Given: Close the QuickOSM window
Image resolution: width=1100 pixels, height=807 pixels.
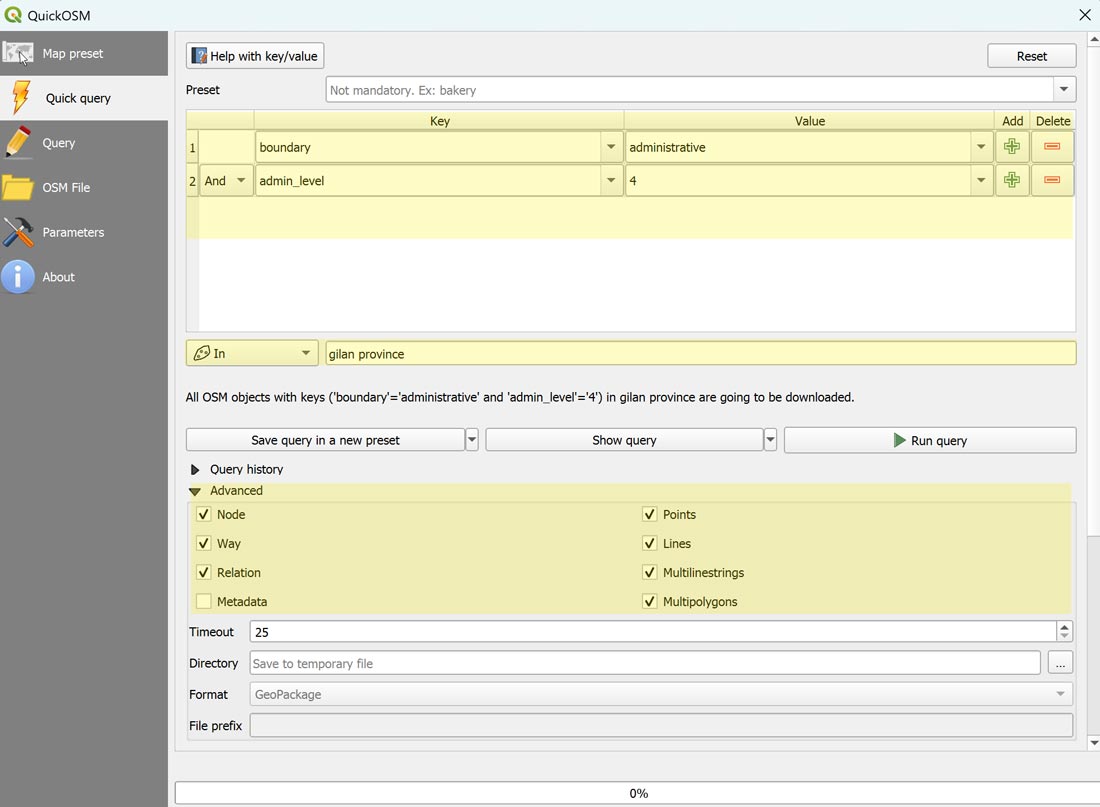Looking at the screenshot, I should [1085, 15].
